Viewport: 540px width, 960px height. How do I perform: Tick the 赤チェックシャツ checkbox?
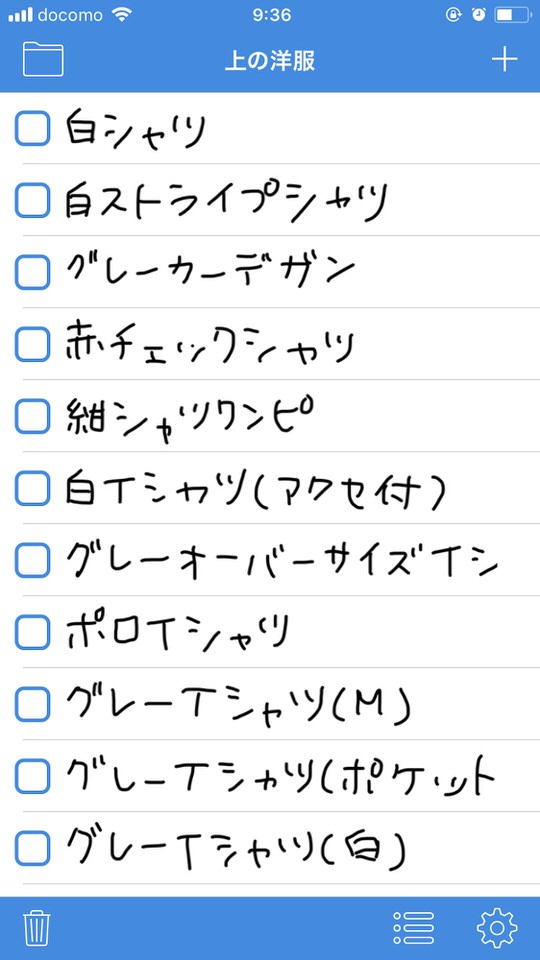coord(32,344)
